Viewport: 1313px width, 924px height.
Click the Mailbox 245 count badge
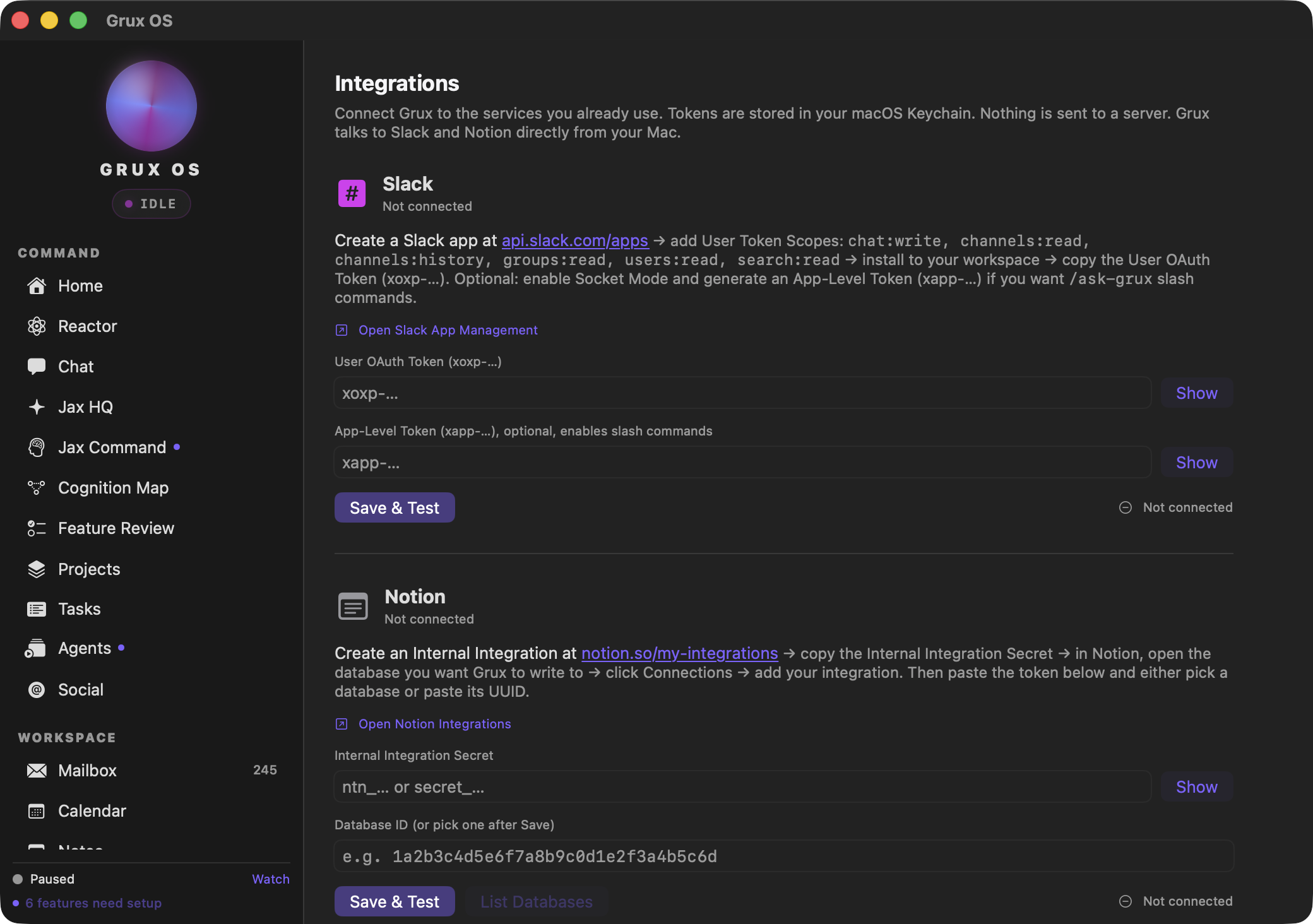pyautogui.click(x=265, y=770)
